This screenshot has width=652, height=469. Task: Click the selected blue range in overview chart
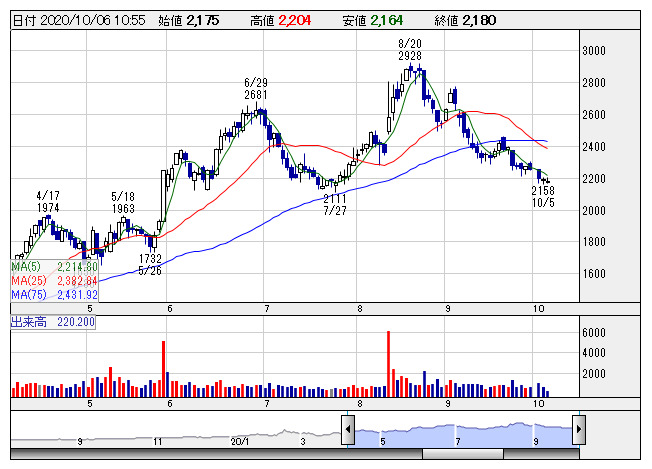463,436
